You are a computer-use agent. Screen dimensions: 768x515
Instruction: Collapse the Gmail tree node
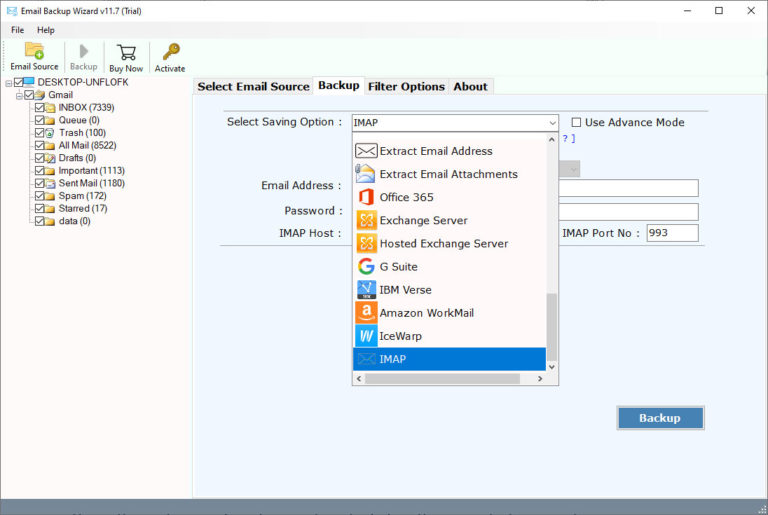[19, 96]
